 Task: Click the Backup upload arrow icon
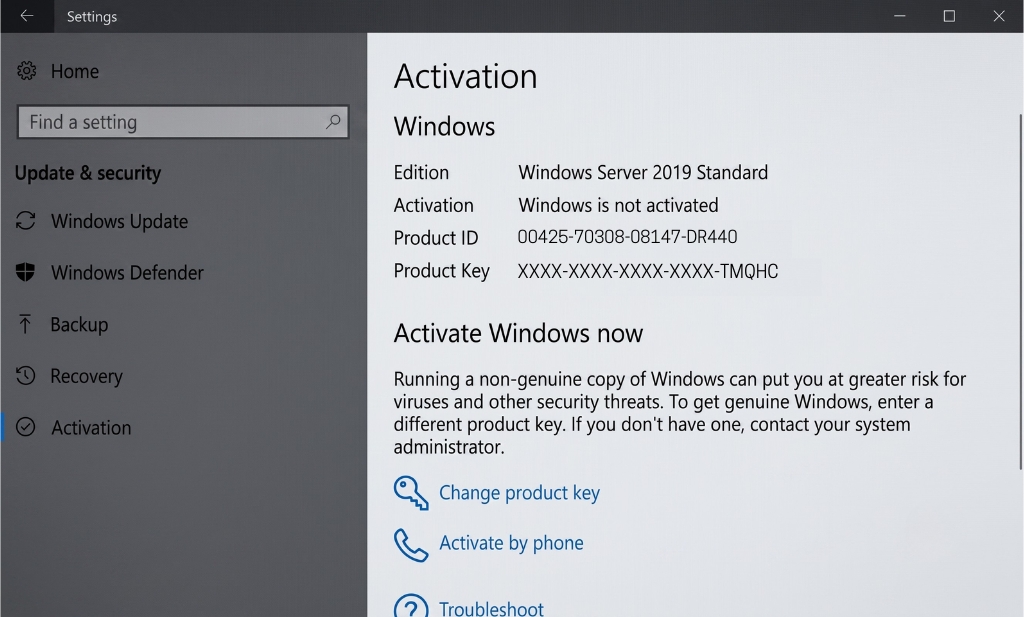pos(25,324)
